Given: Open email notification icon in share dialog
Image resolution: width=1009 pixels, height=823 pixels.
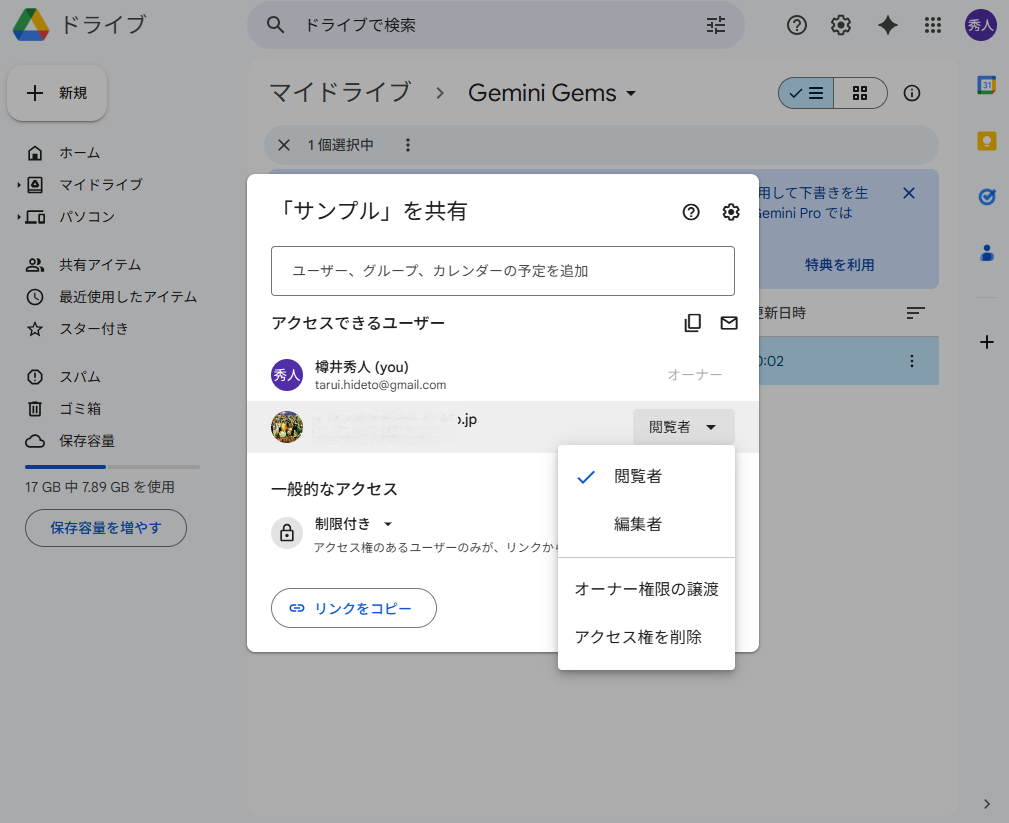Looking at the screenshot, I should coord(729,322).
